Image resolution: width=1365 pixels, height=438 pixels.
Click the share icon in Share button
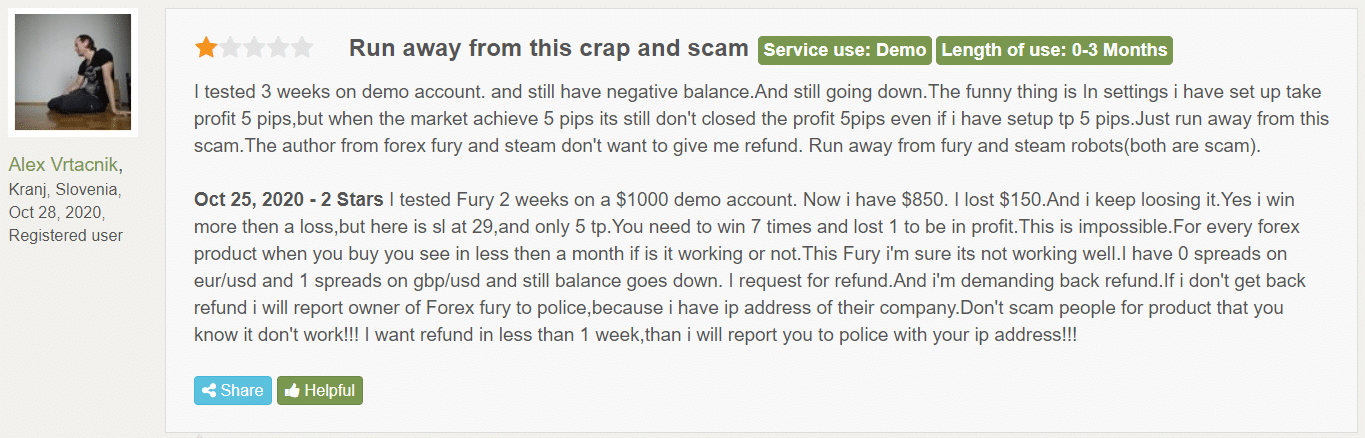pyautogui.click(x=209, y=391)
